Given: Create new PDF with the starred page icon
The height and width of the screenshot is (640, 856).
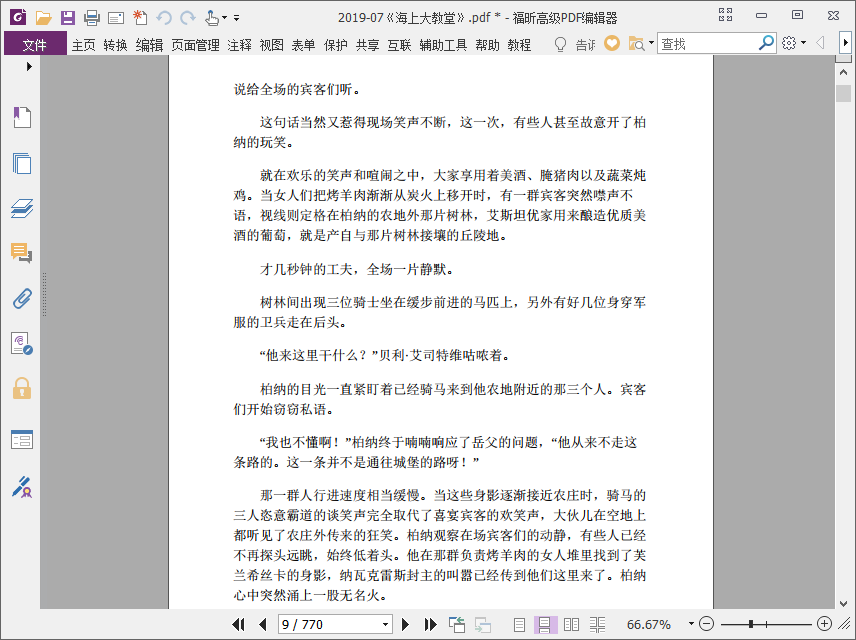Looking at the screenshot, I should [140, 17].
